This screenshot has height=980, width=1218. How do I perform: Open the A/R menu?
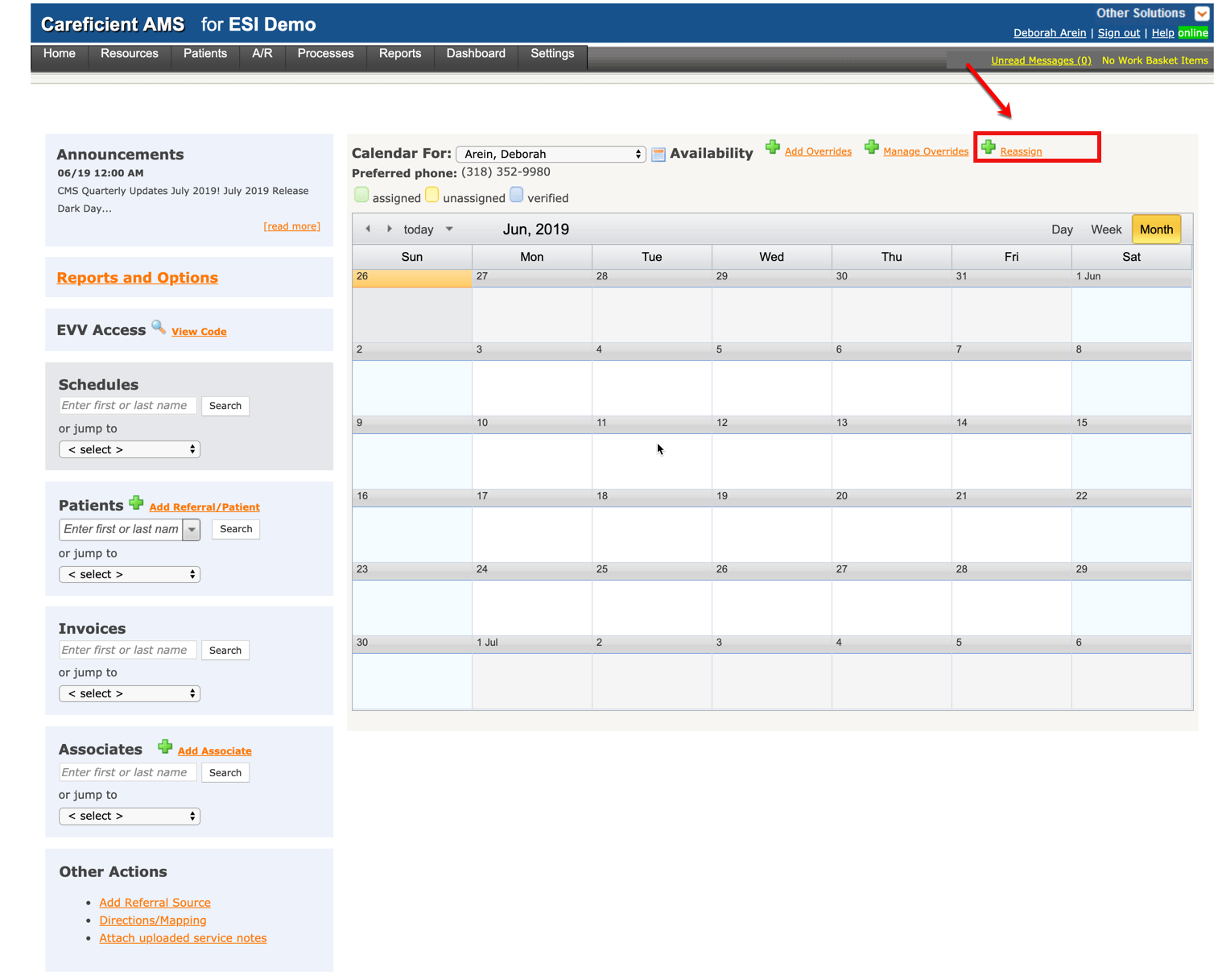pos(262,54)
